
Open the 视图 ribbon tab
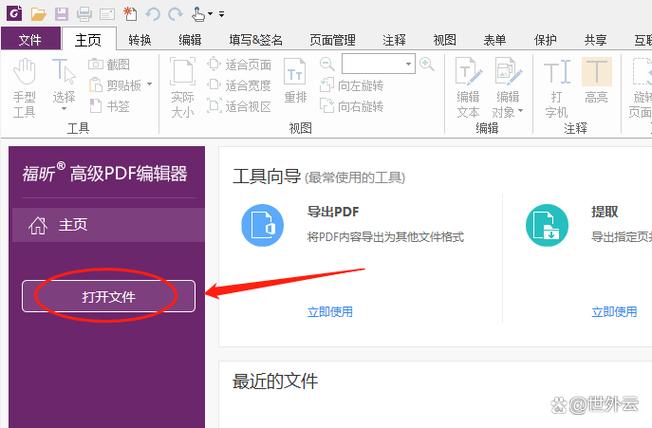point(445,40)
